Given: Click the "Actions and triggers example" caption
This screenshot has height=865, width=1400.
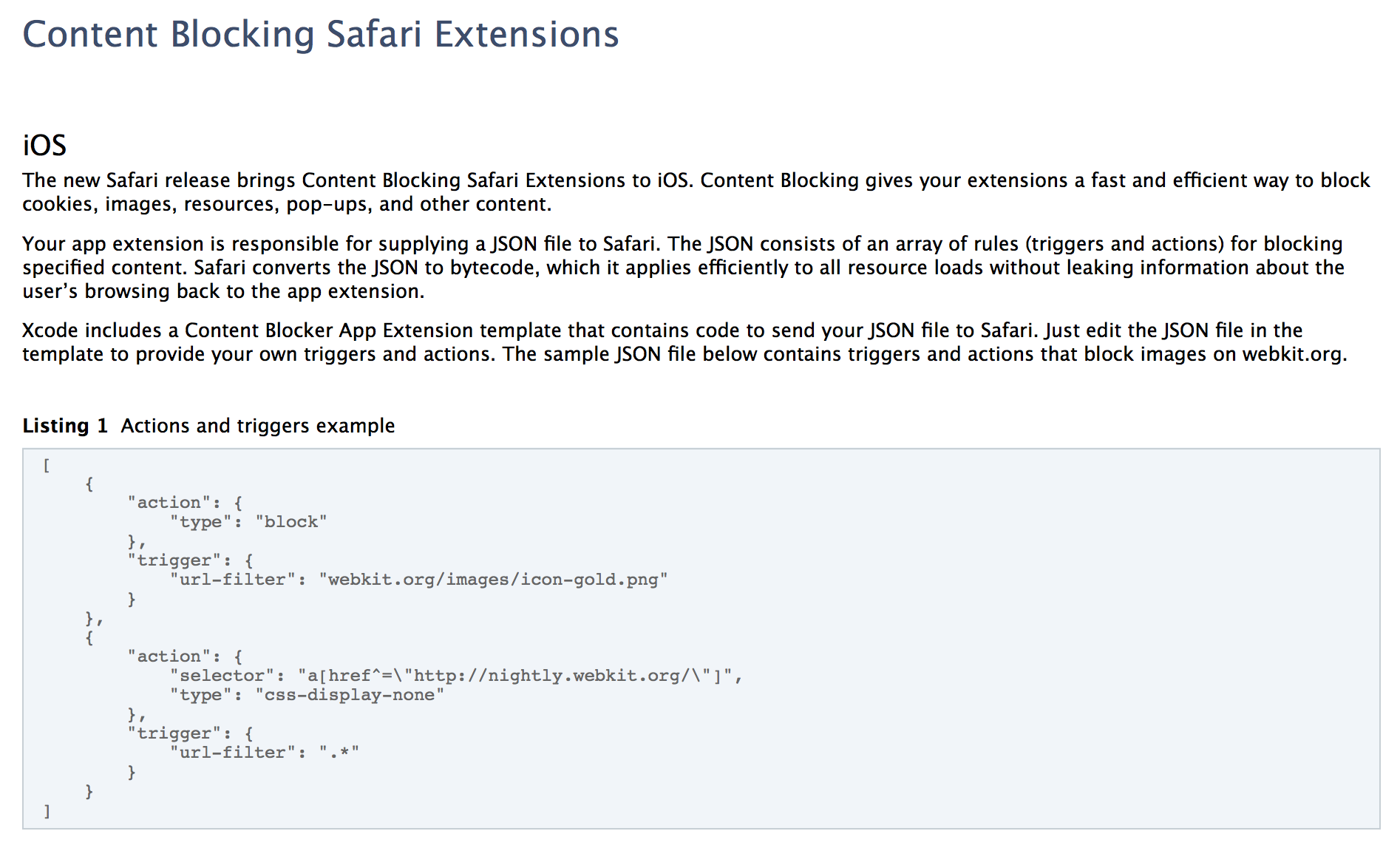Looking at the screenshot, I should pos(258,426).
